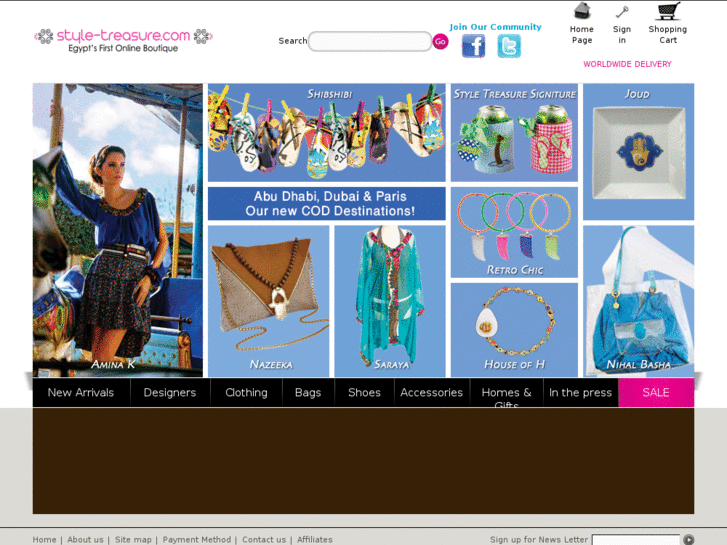
Task: Open the Homes & Gifts menu
Action: (506, 393)
